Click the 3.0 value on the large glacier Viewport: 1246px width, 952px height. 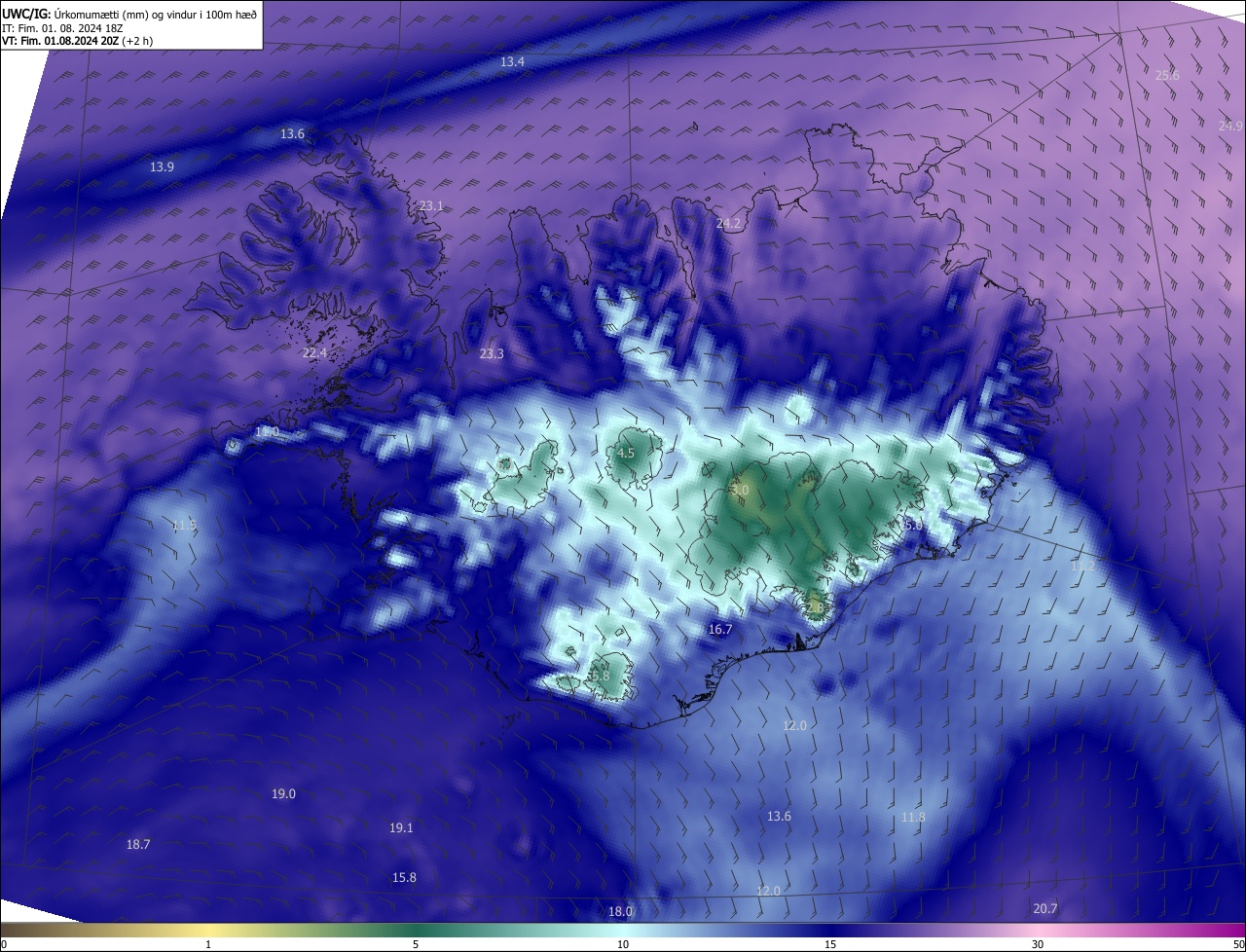tap(740, 491)
